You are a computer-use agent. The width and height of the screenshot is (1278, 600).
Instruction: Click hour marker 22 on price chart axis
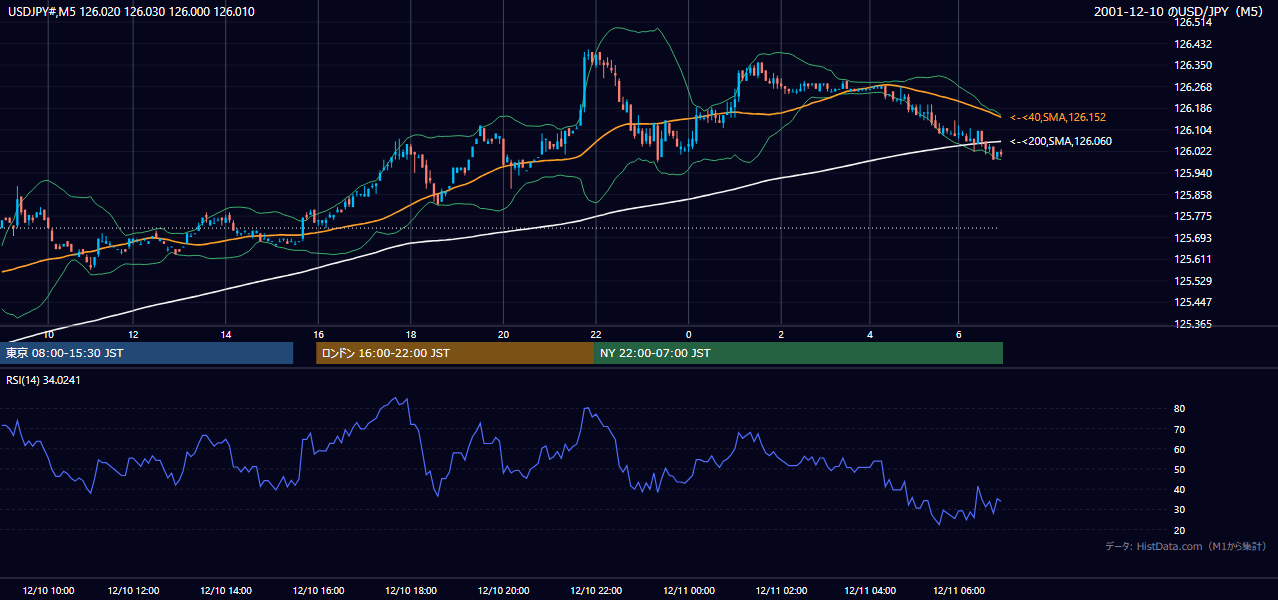pos(595,334)
